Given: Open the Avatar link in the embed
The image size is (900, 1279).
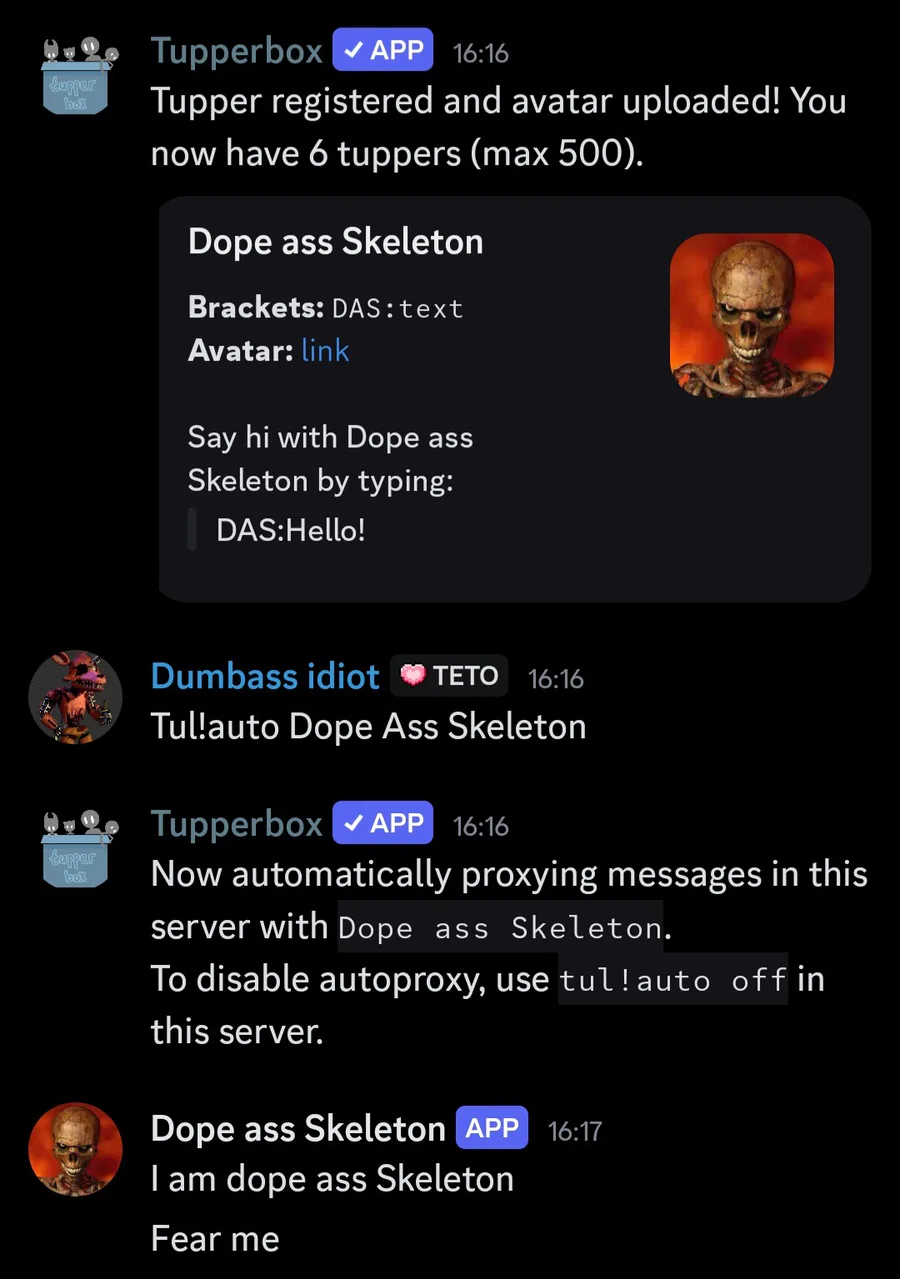Looking at the screenshot, I should coord(325,350).
